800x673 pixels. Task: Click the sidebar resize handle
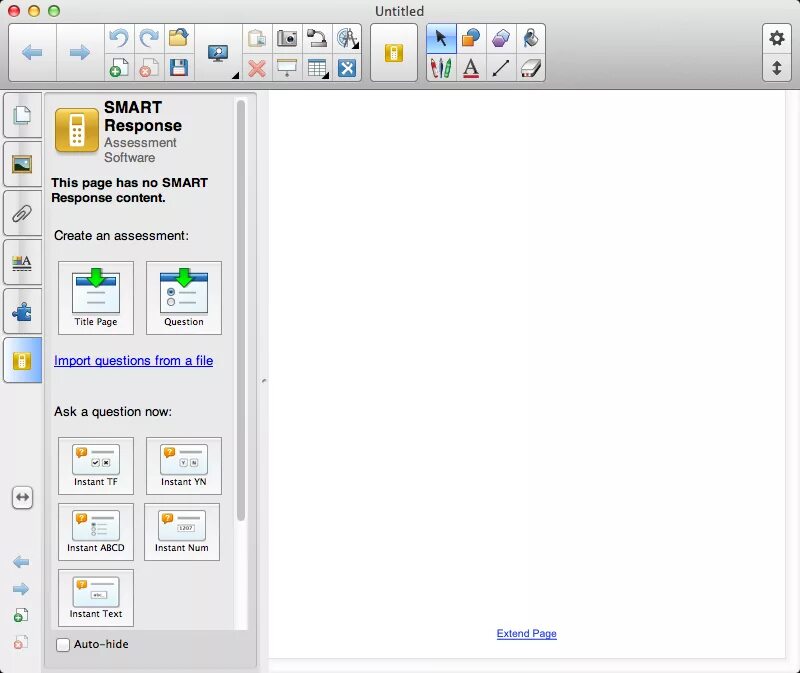click(x=264, y=381)
